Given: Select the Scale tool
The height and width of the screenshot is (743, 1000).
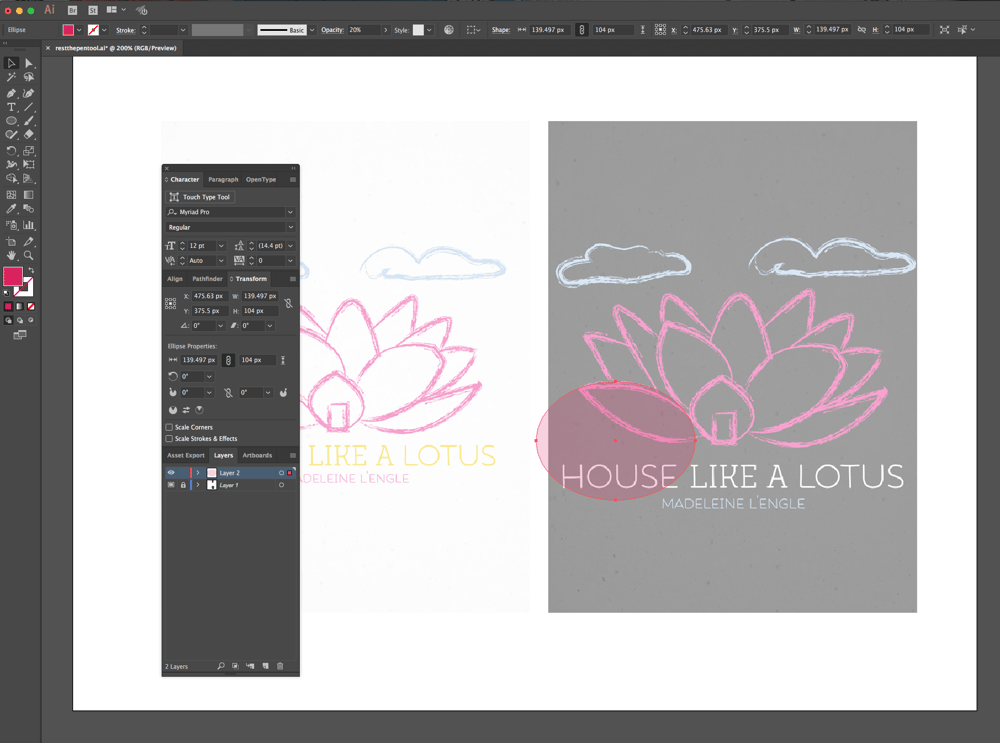Looking at the screenshot, I should coord(29,151).
